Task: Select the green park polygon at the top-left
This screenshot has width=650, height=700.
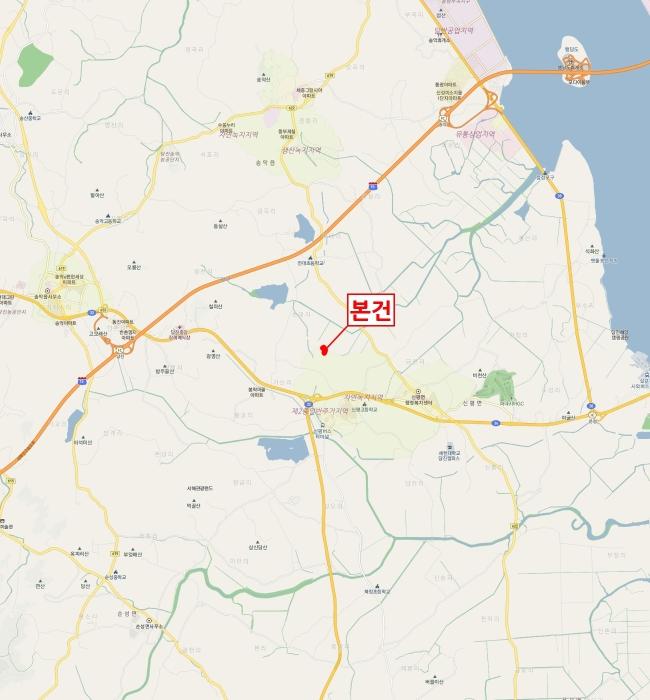Action: (x=35, y=65)
